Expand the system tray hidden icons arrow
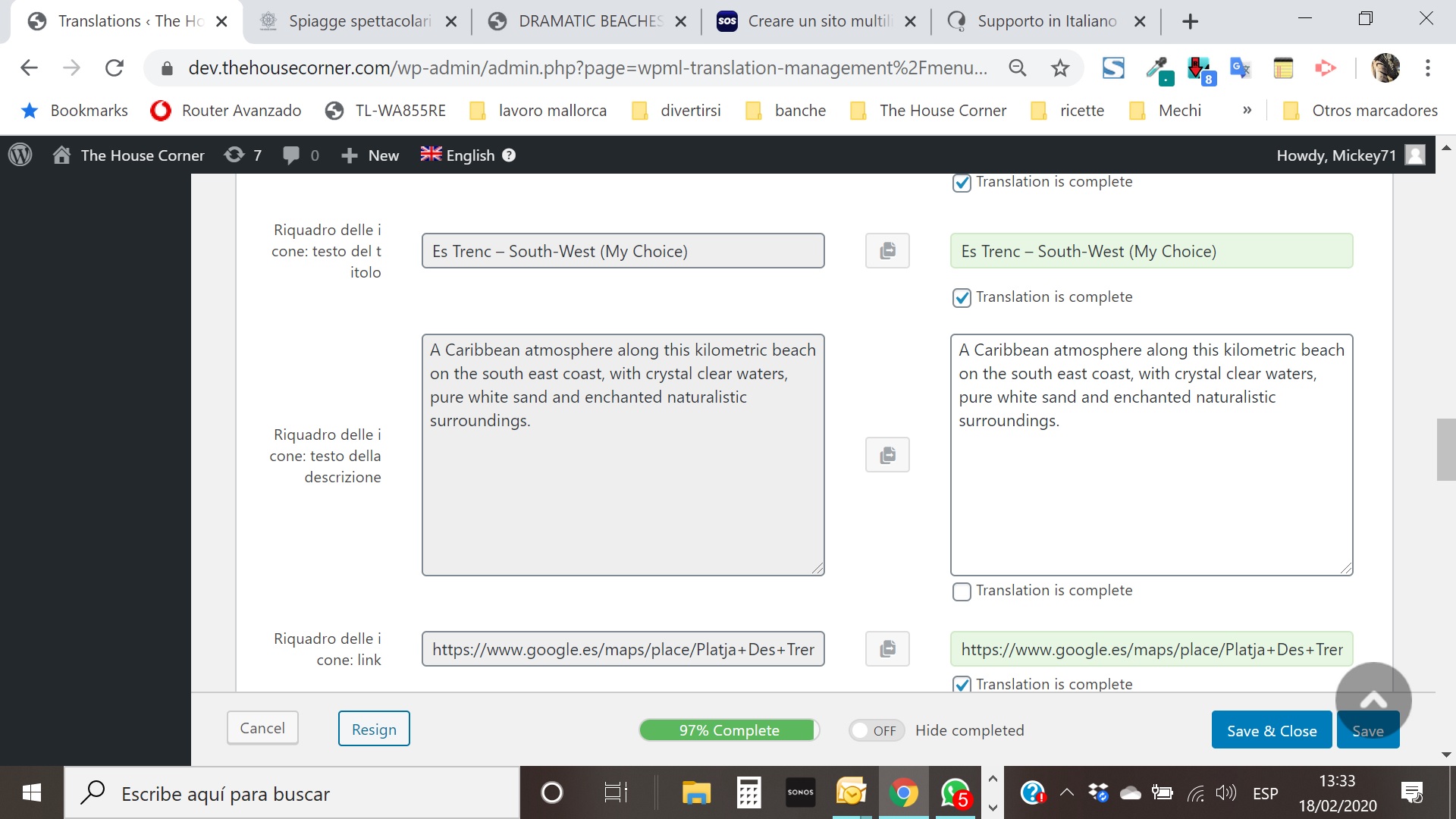This screenshot has height=819, width=1456. (x=1066, y=793)
